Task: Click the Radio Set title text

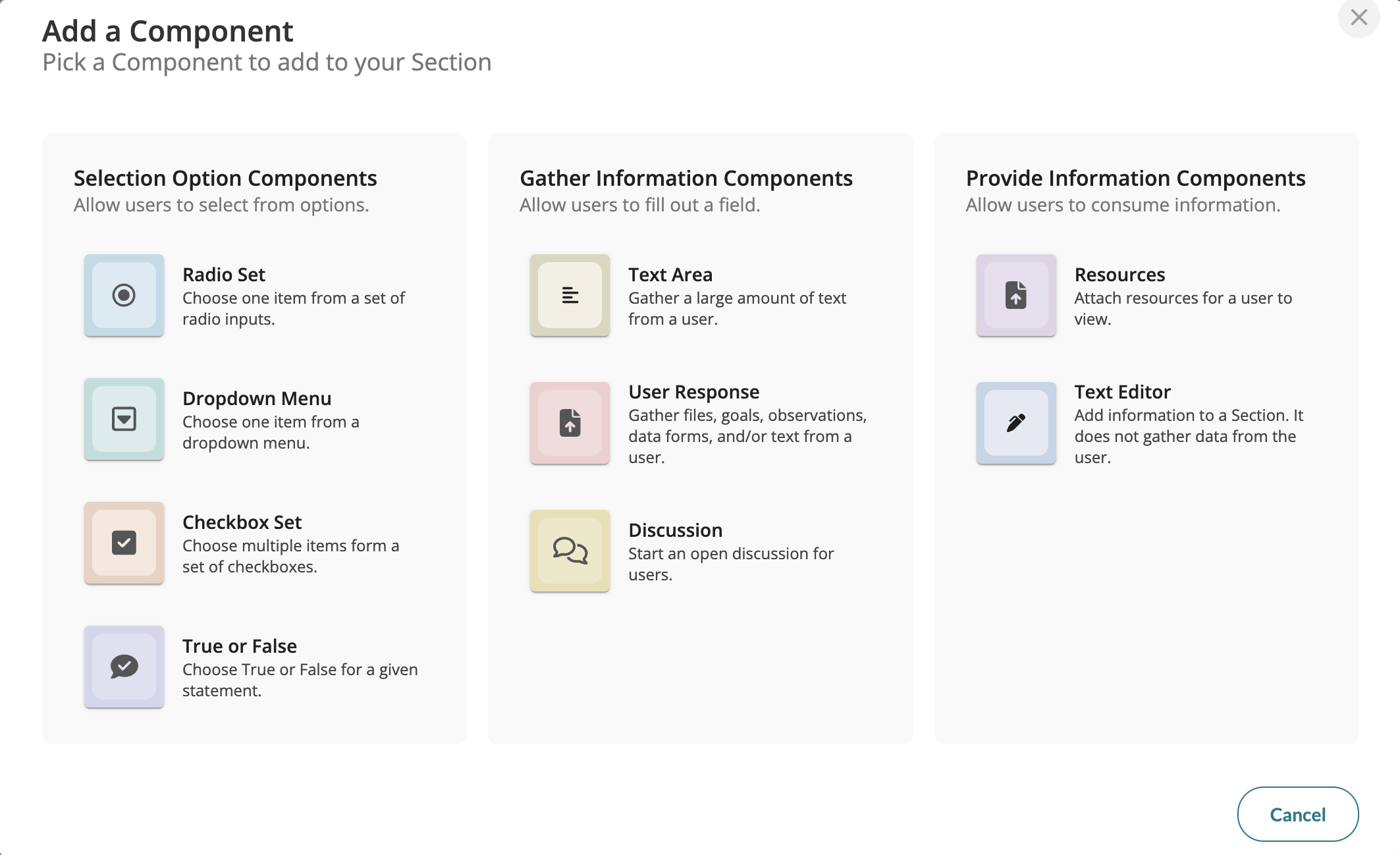Action: tap(224, 275)
